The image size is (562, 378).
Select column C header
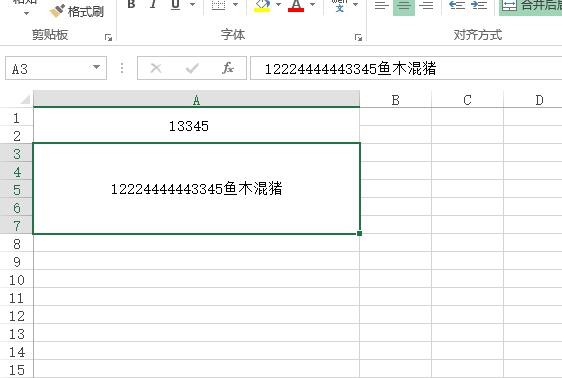coord(467,100)
